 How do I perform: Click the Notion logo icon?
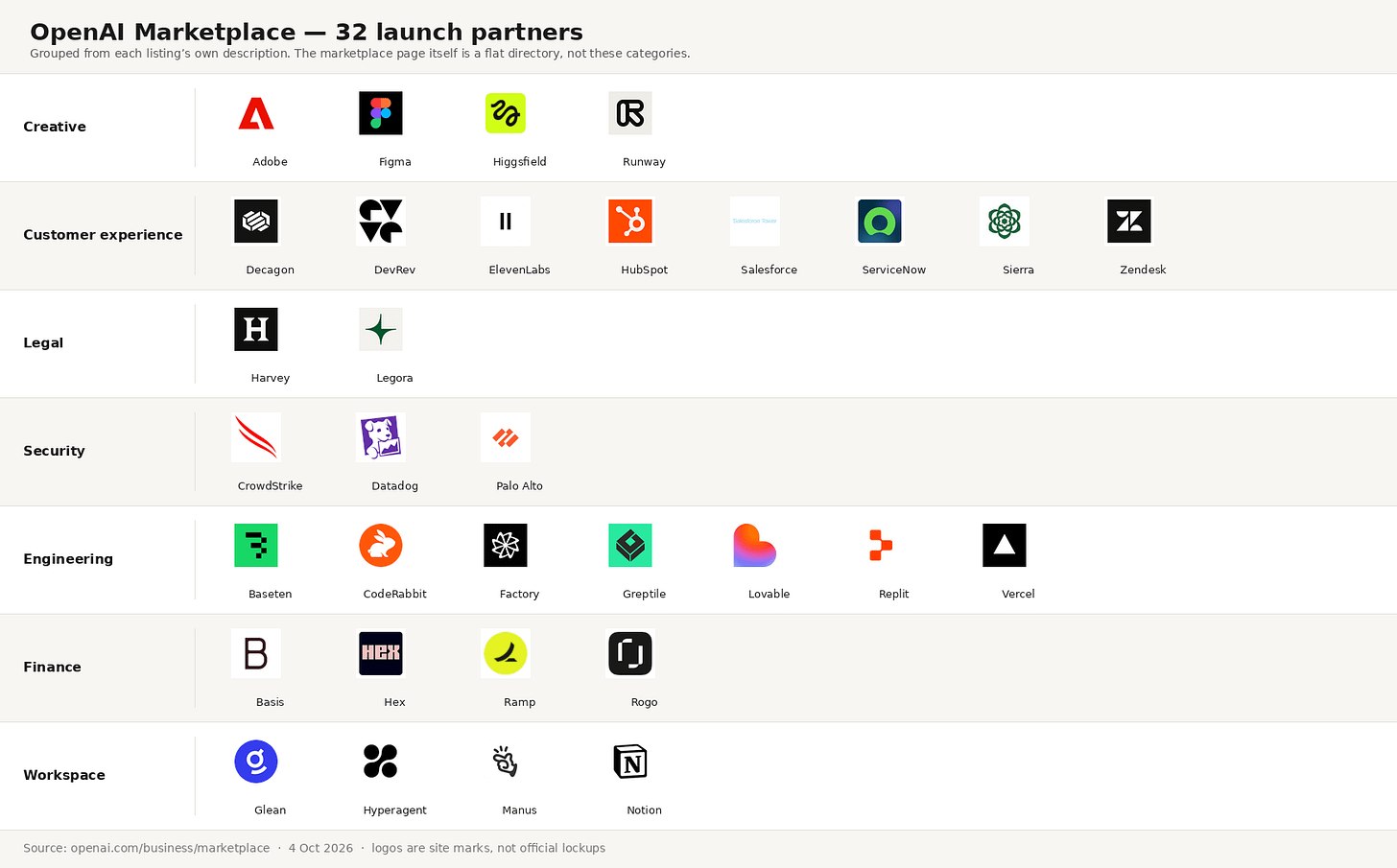pyautogui.click(x=630, y=762)
